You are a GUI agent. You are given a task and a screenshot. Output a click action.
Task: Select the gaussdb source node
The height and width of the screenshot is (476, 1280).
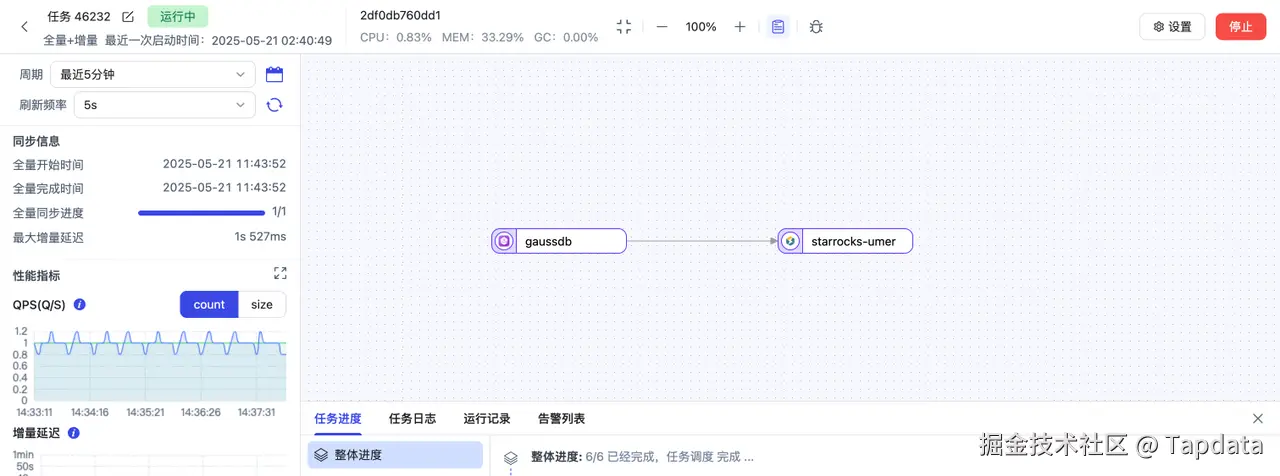point(559,241)
